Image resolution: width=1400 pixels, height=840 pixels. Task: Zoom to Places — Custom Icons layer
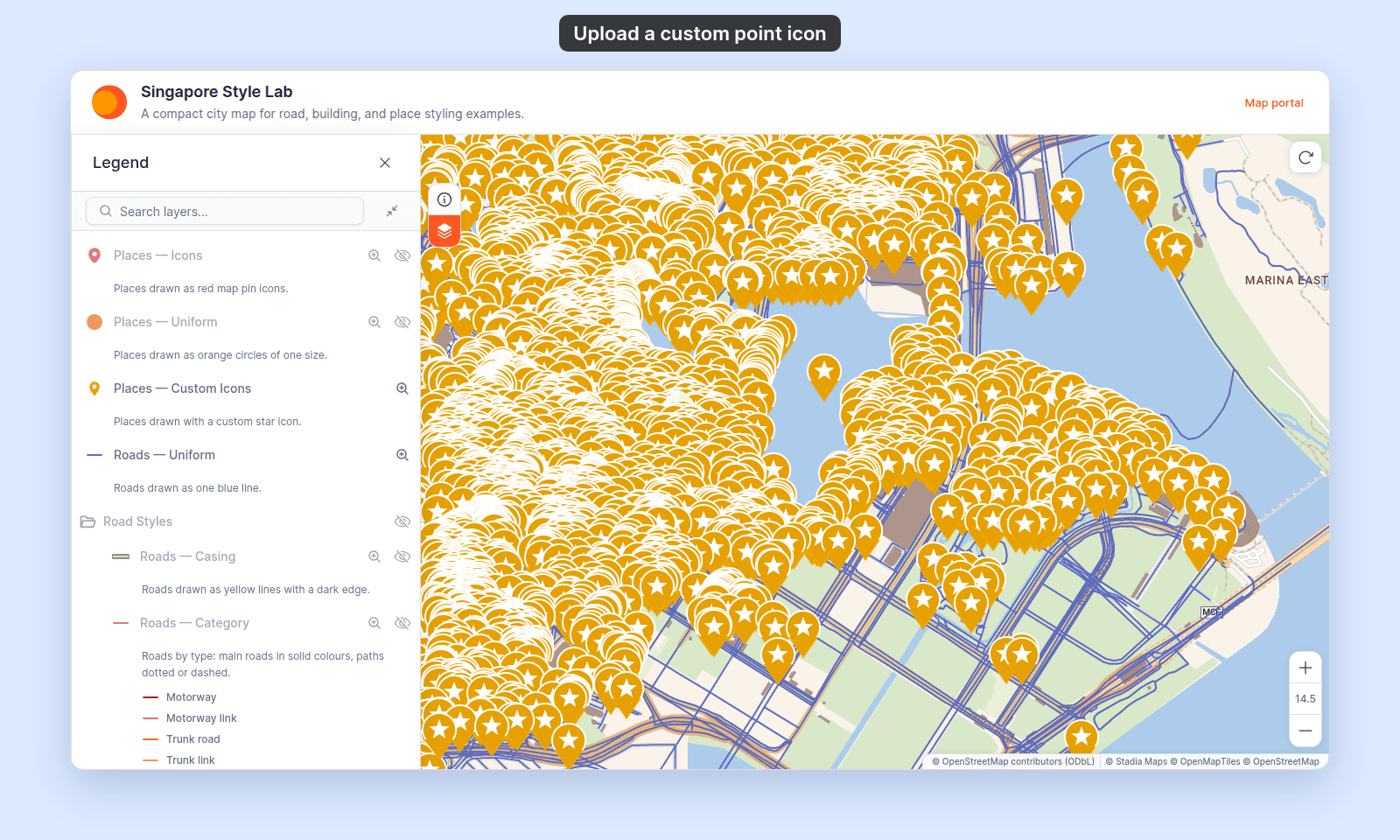(402, 388)
